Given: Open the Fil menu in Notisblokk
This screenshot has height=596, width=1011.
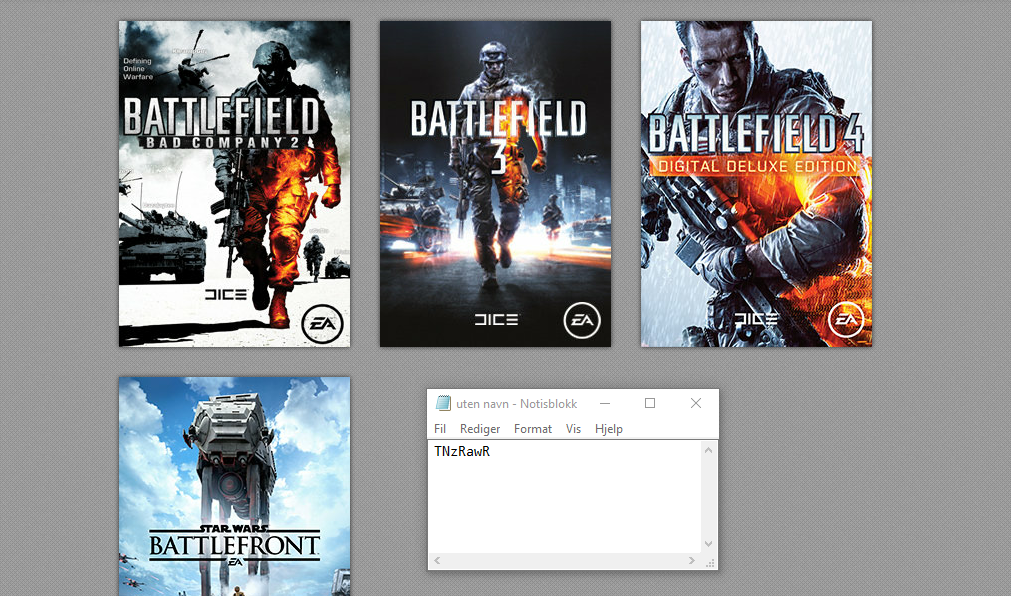Looking at the screenshot, I should tap(440, 429).
